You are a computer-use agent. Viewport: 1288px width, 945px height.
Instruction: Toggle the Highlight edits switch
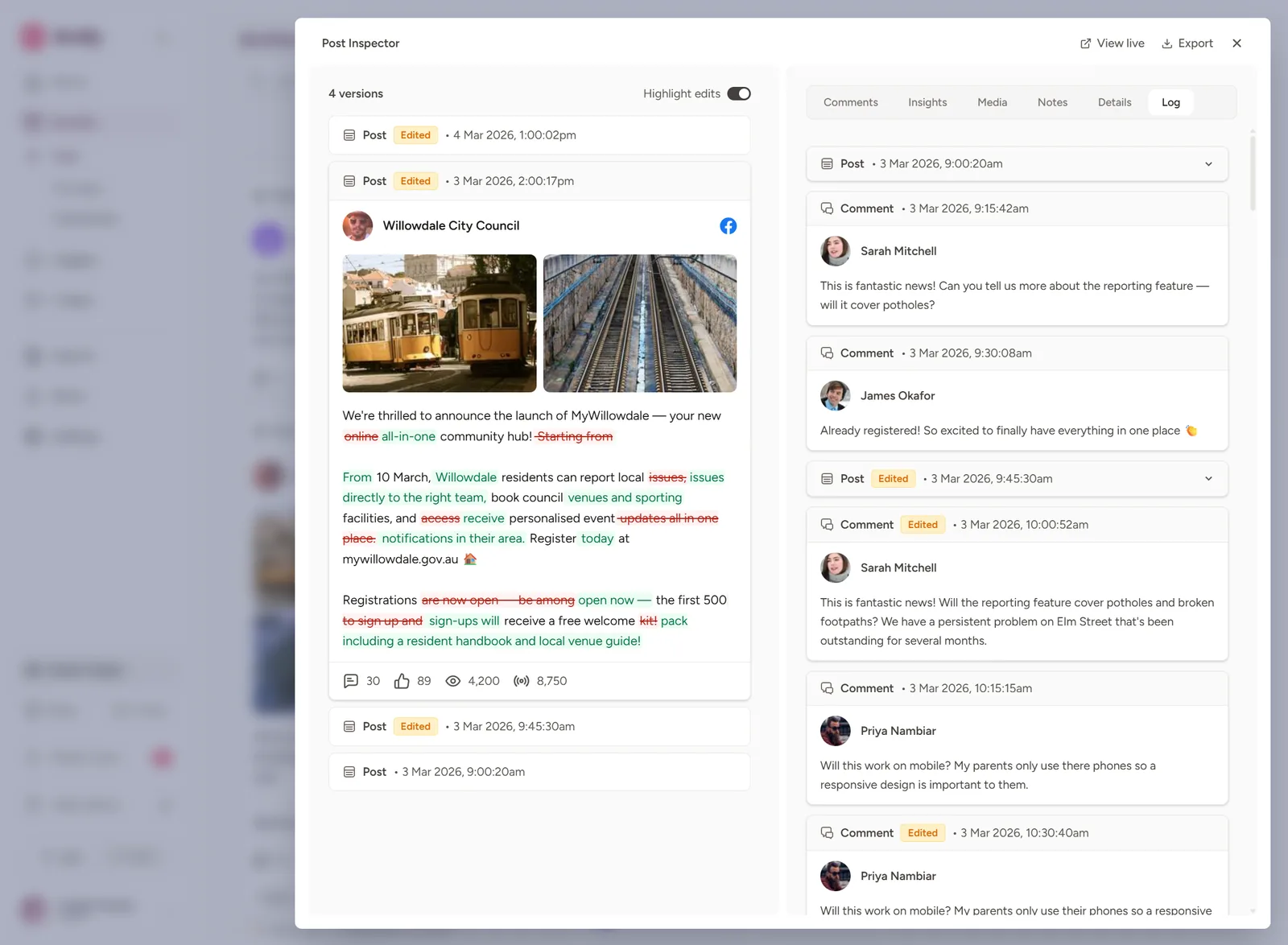739,93
